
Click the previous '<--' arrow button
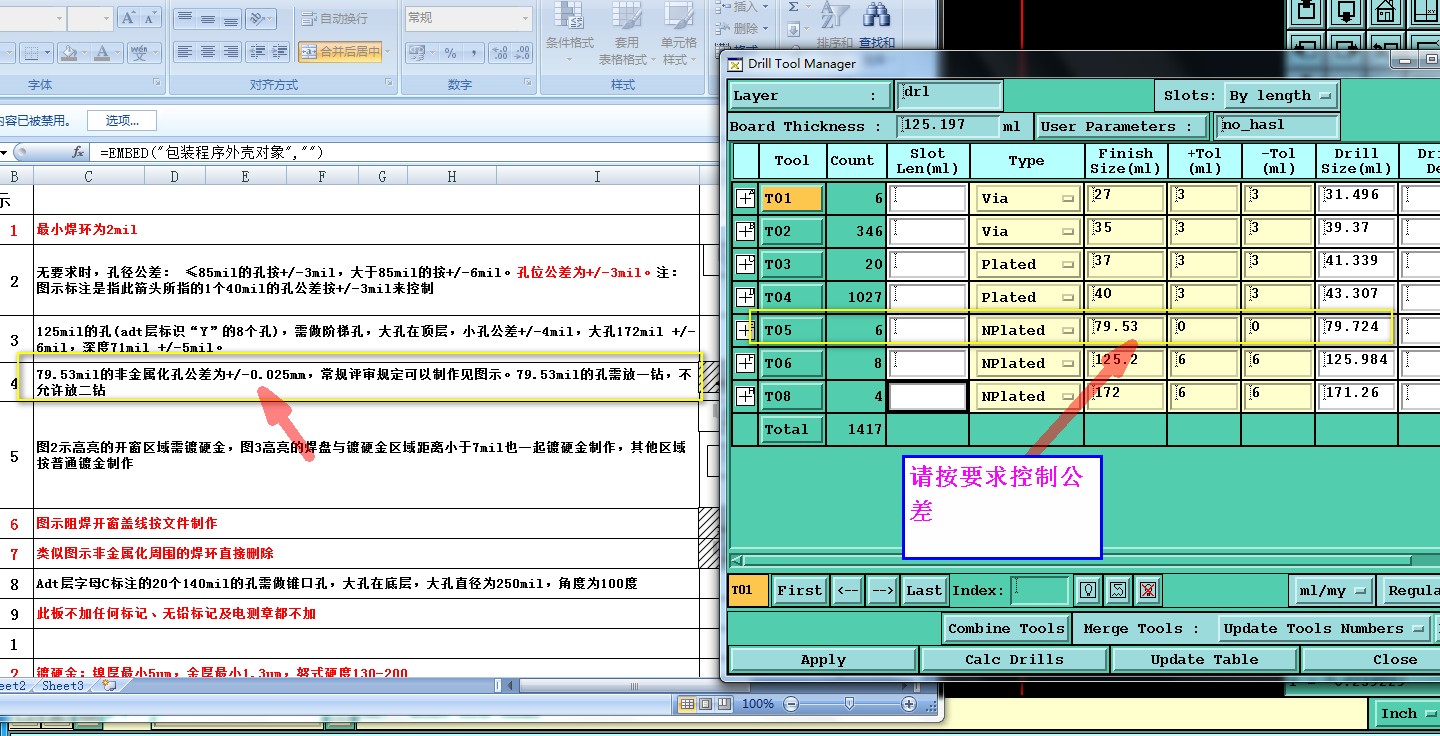click(847, 590)
